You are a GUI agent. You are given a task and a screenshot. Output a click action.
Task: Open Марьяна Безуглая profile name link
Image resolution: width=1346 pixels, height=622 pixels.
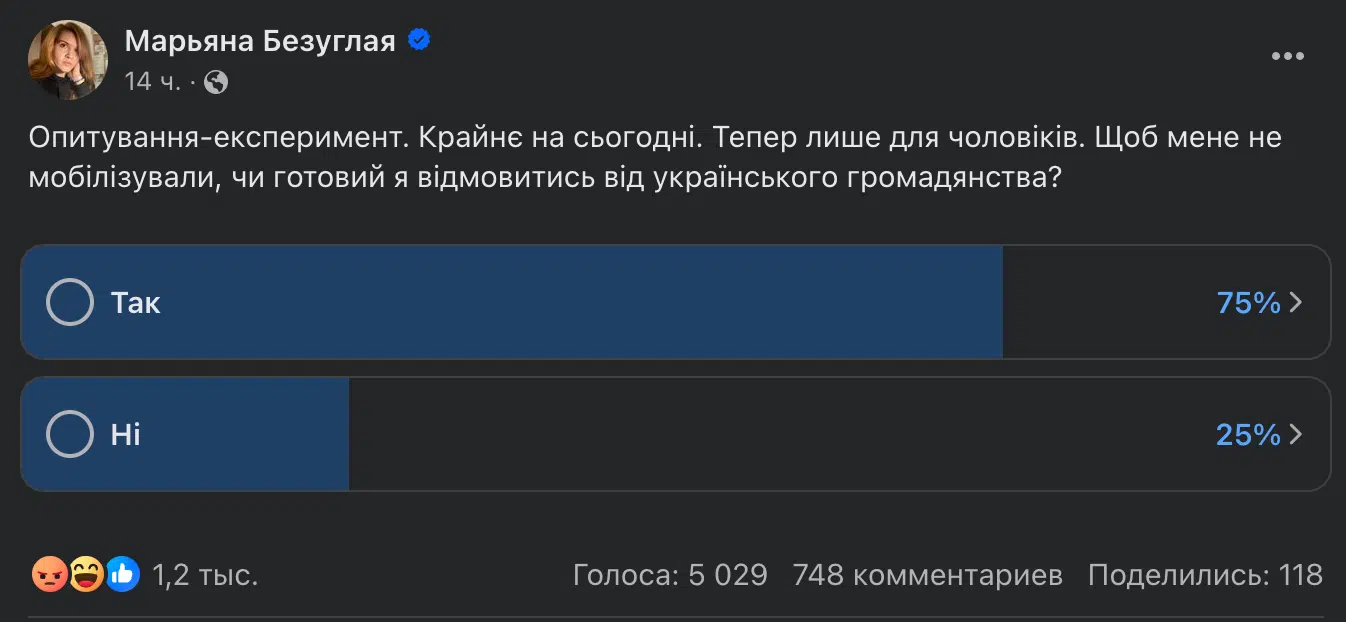pos(260,41)
